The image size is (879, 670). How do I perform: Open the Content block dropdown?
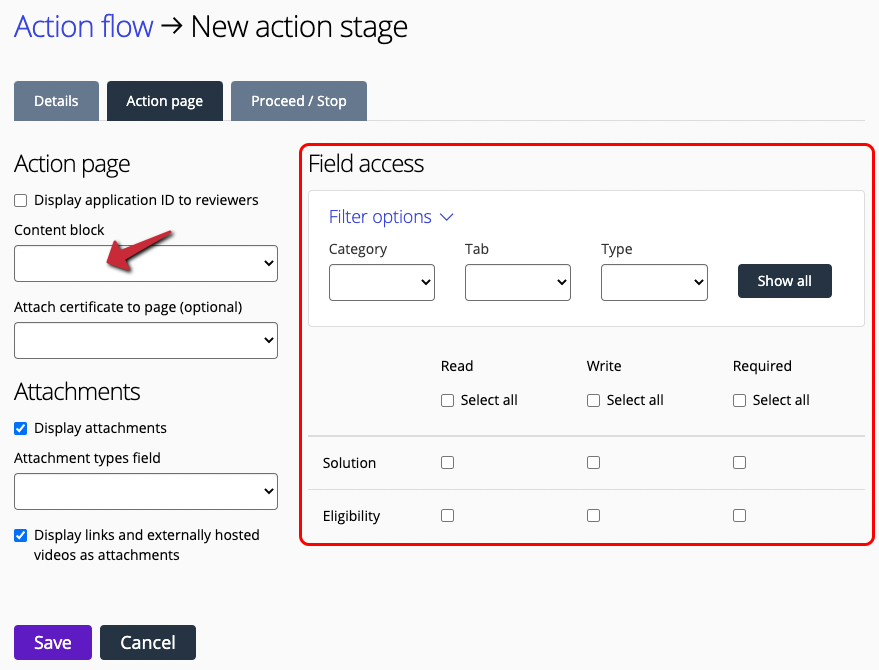[146, 264]
